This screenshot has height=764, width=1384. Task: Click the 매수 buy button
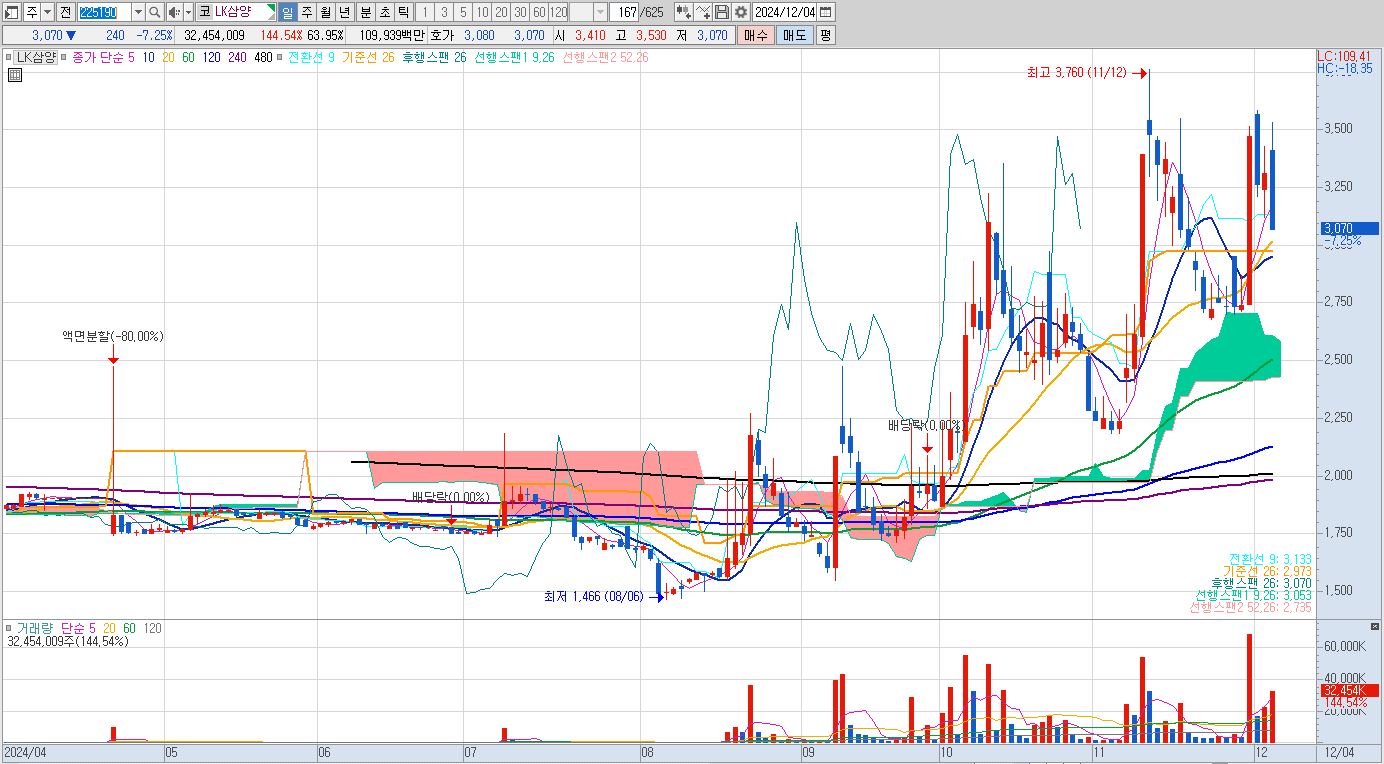click(x=756, y=35)
